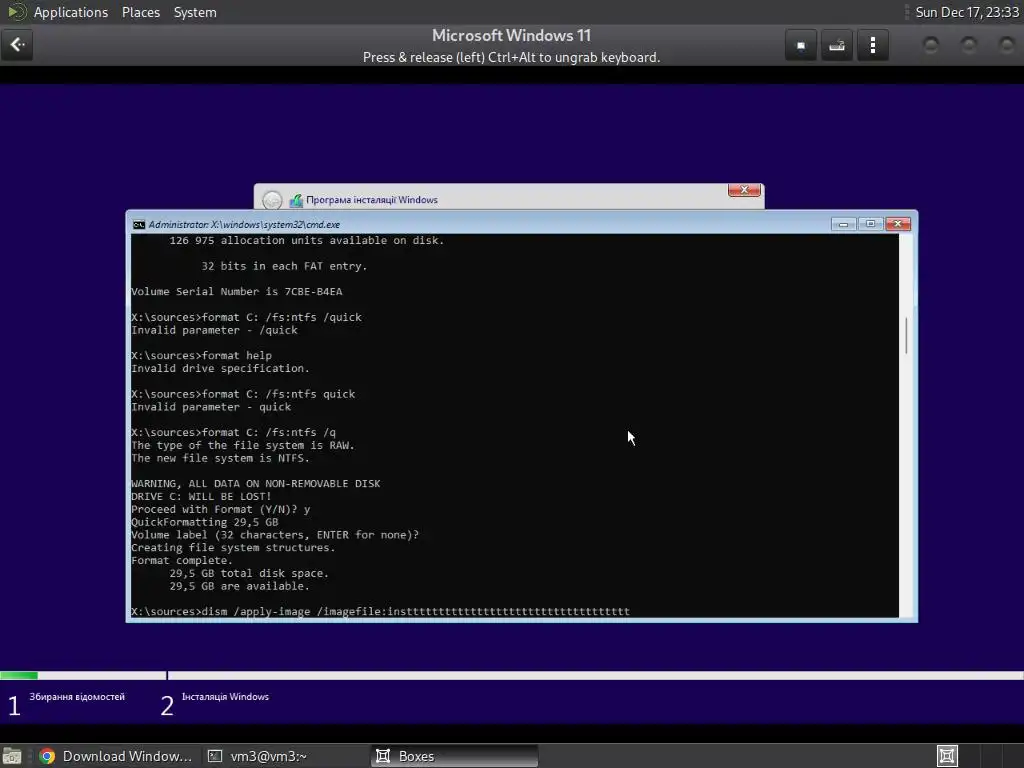Click step 1 'Збирання відомостей' label

click(76, 697)
